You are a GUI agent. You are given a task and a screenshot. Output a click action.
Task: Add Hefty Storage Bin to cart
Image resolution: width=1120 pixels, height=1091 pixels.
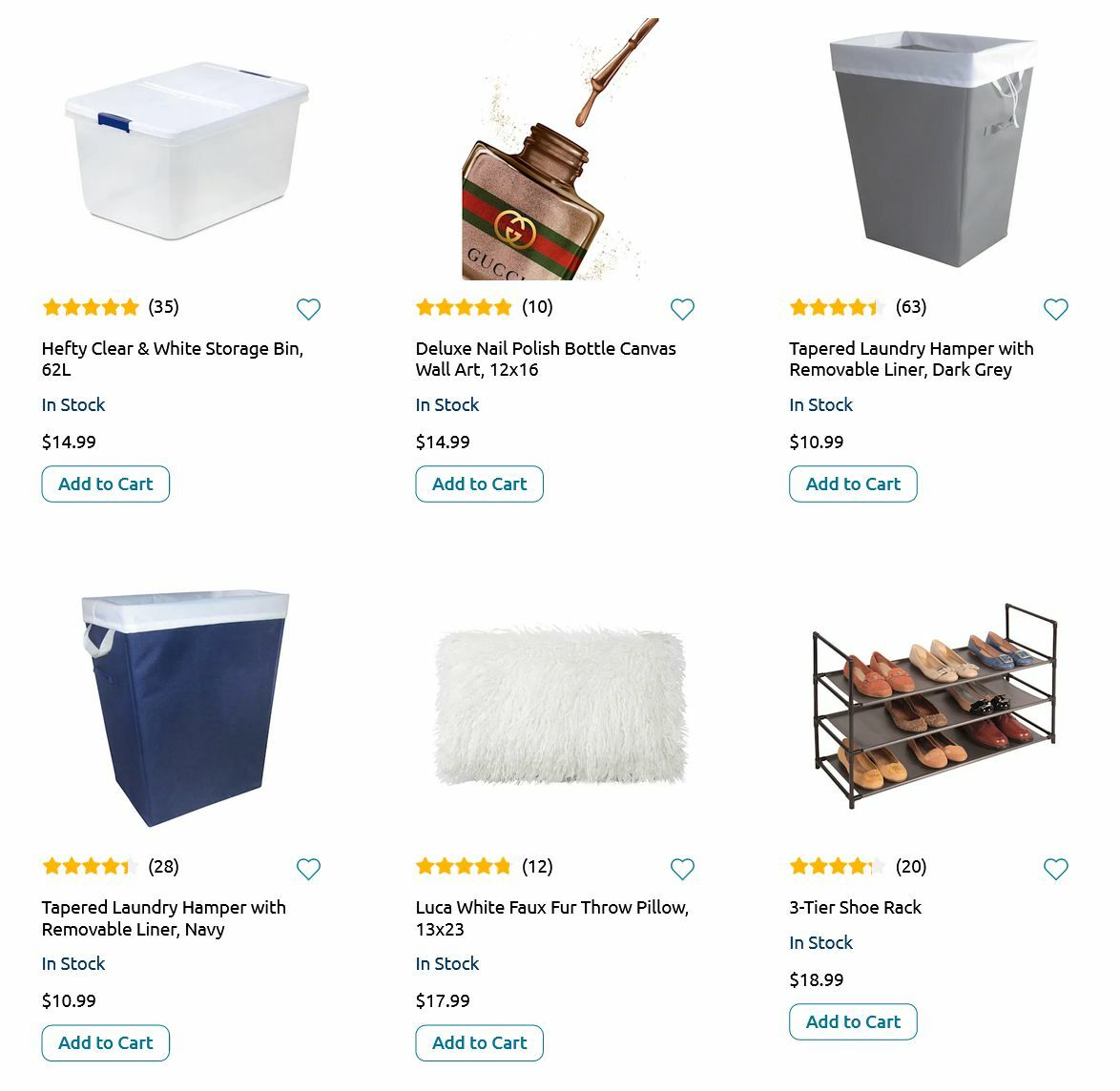(x=105, y=484)
